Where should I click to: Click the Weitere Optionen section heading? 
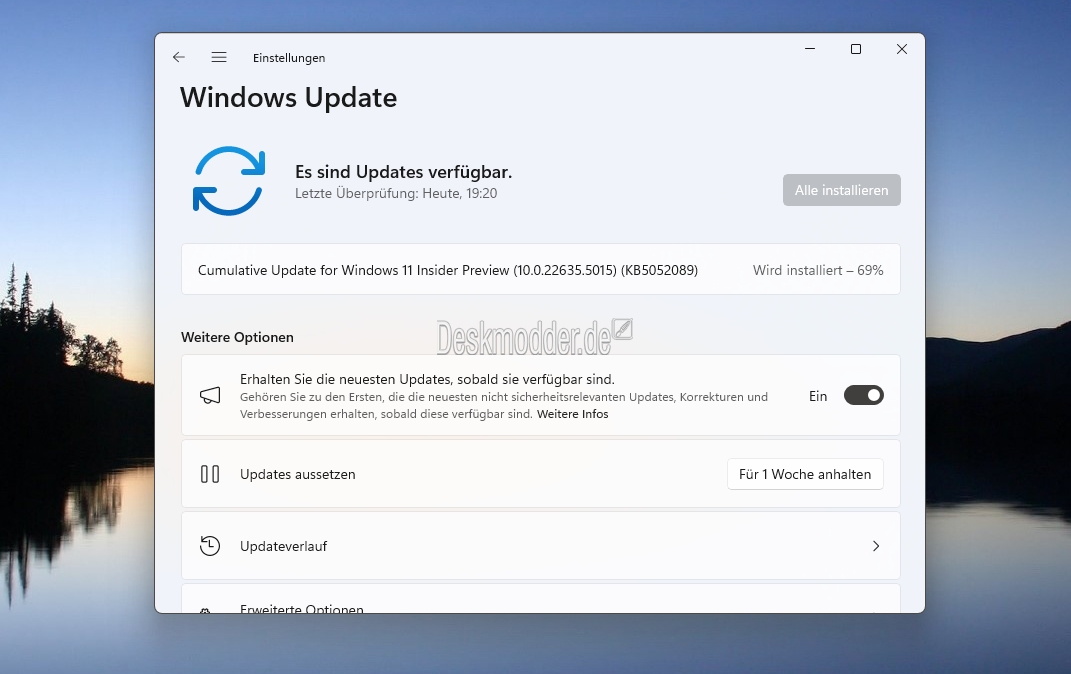pos(237,337)
